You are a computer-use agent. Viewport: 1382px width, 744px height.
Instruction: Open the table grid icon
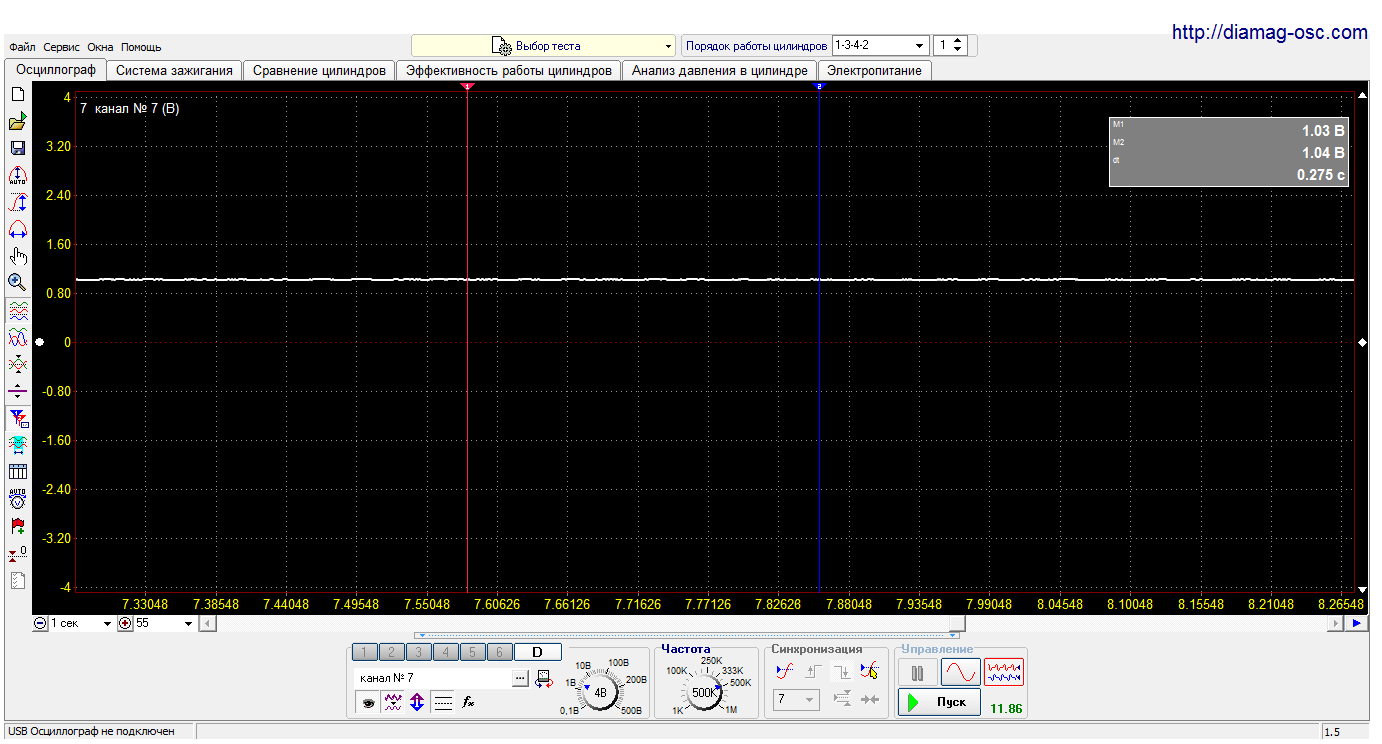(17, 472)
